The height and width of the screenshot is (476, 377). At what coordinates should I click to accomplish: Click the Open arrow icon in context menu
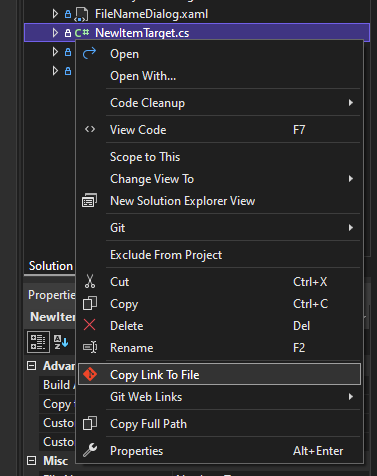pyautogui.click(x=89, y=53)
